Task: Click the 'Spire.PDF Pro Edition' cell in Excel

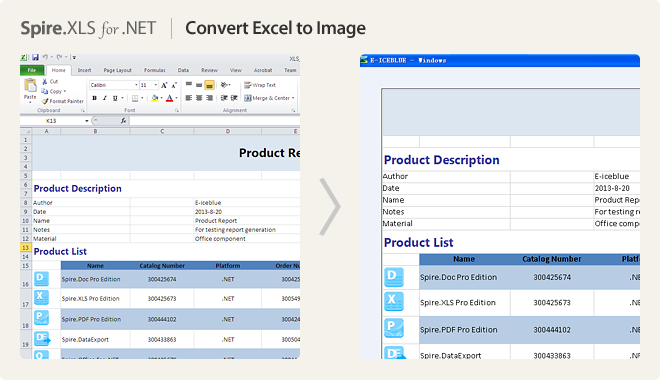Action: (96, 319)
